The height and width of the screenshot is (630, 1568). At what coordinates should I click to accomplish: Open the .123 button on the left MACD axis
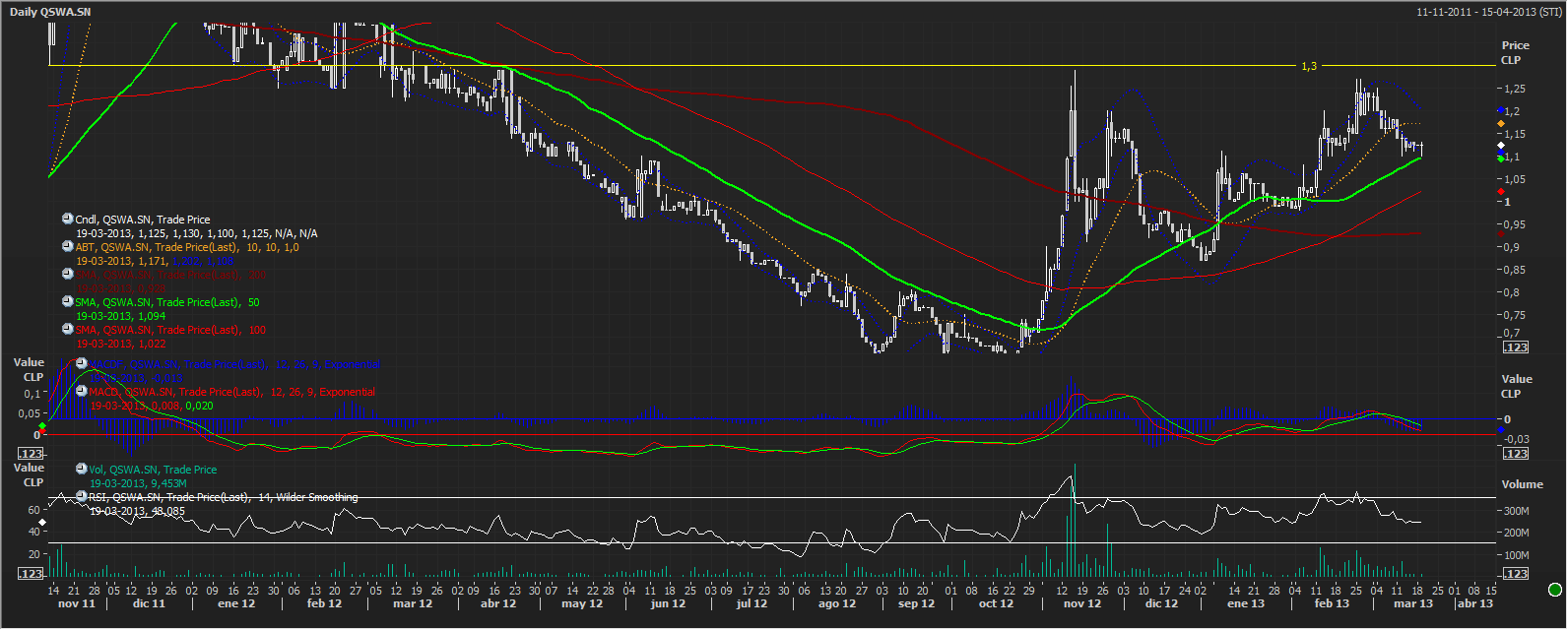tap(32, 454)
